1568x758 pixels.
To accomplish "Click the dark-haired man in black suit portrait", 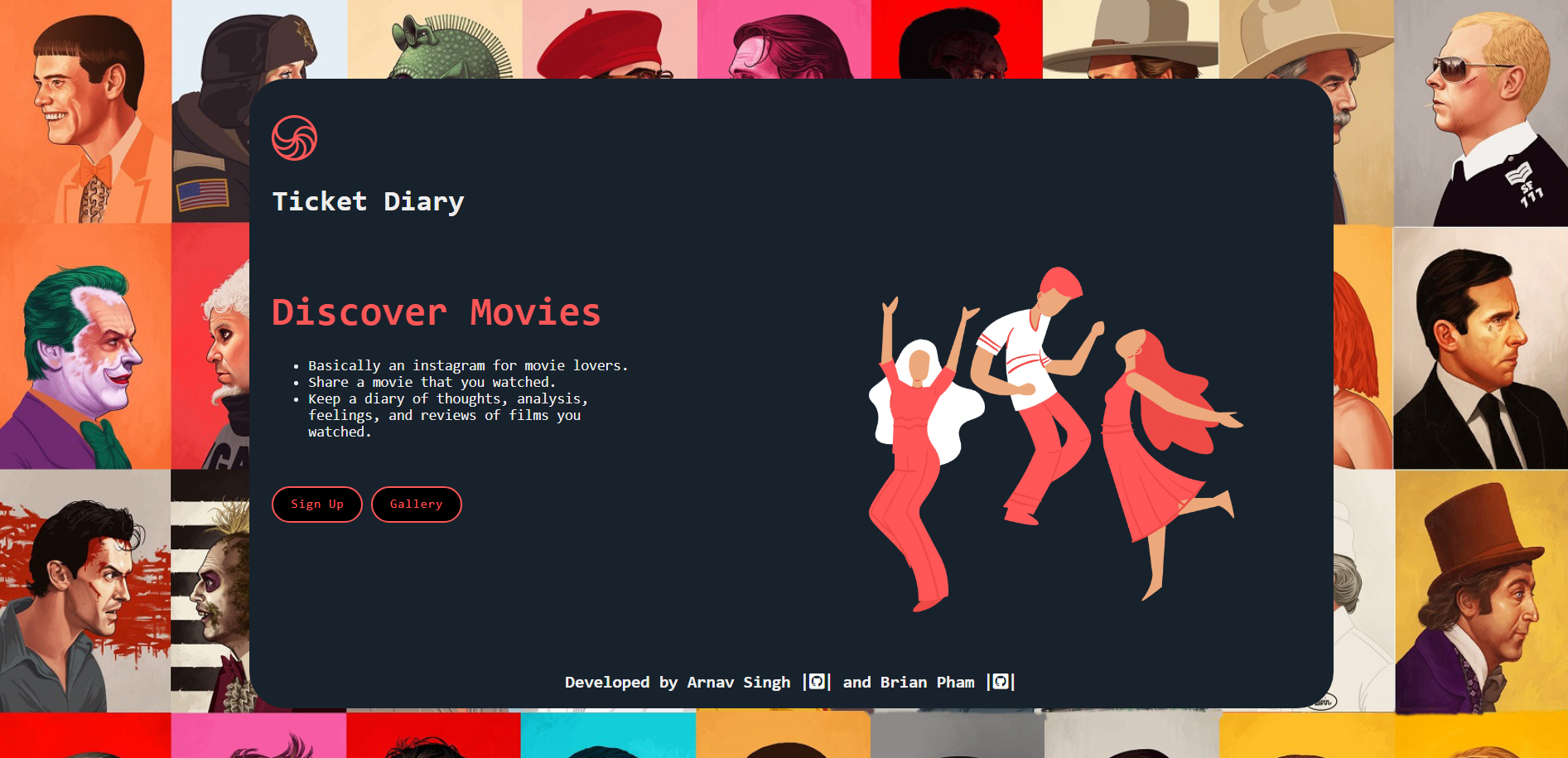I will (x=1481, y=349).
